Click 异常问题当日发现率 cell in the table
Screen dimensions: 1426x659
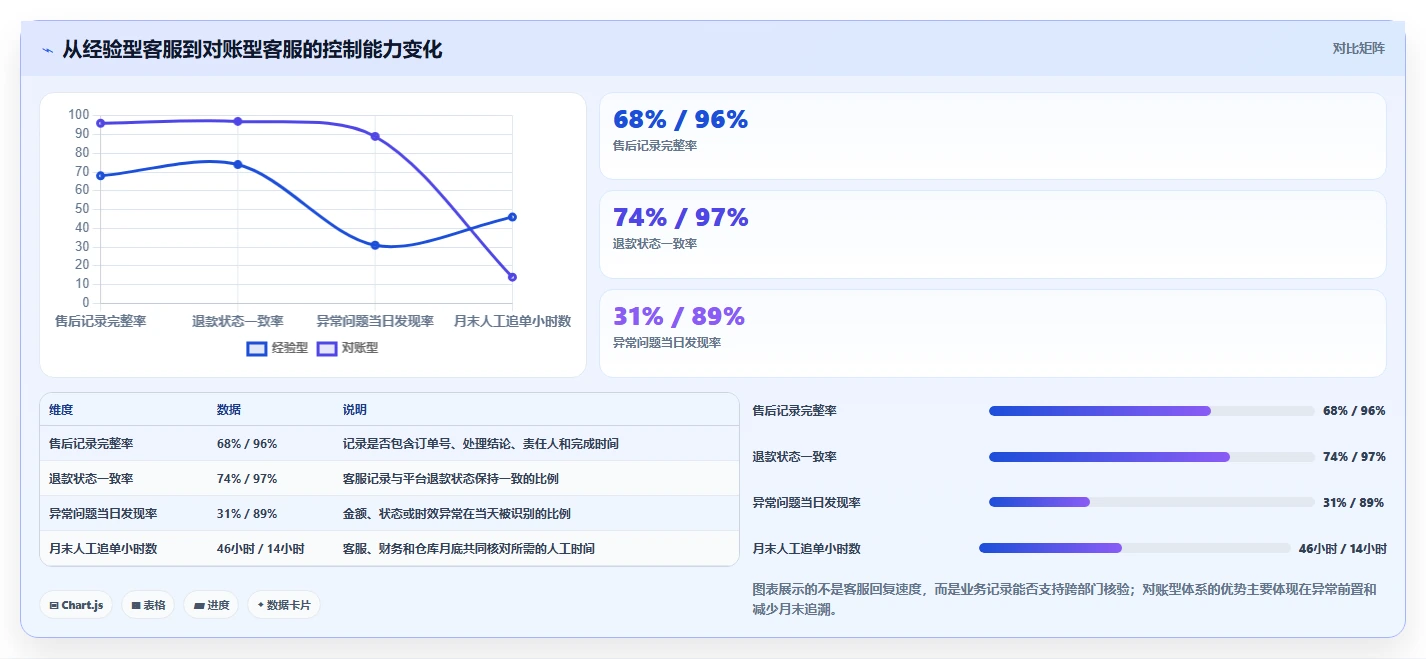pos(103,513)
